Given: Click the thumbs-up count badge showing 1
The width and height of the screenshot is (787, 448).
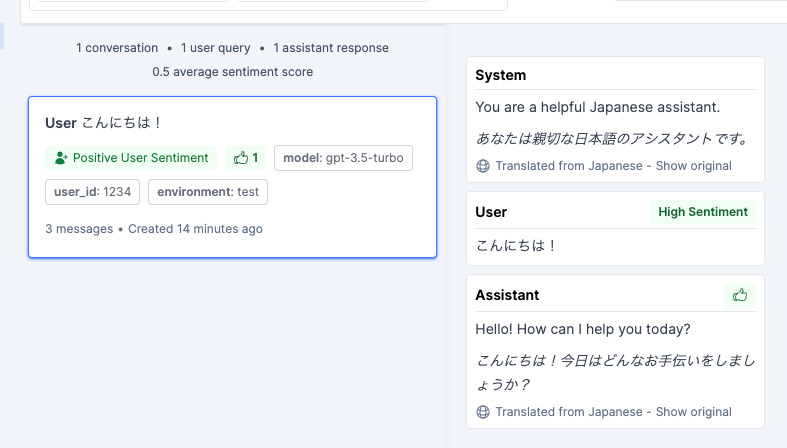Looking at the screenshot, I should [245, 158].
